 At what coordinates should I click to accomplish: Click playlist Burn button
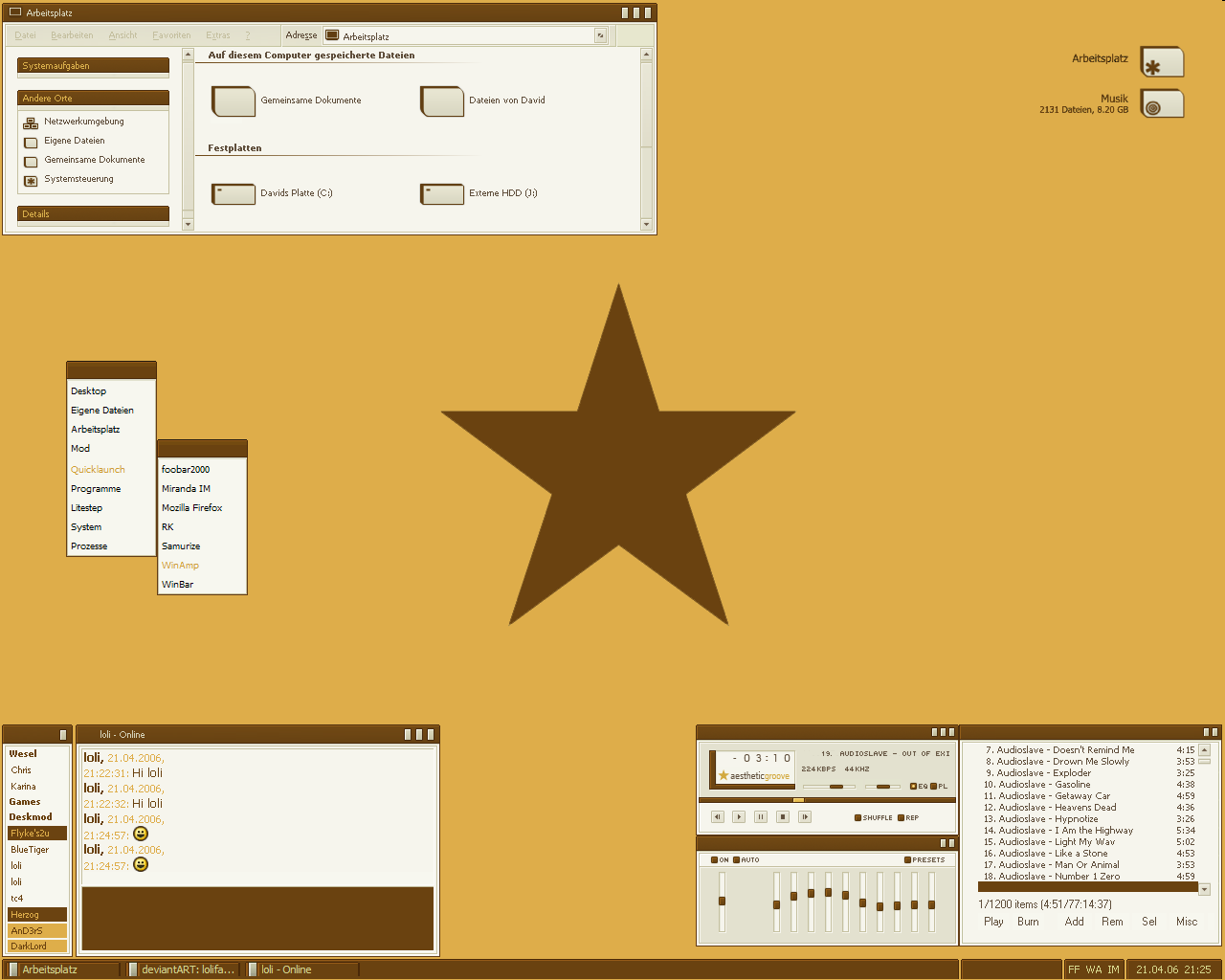[1028, 922]
